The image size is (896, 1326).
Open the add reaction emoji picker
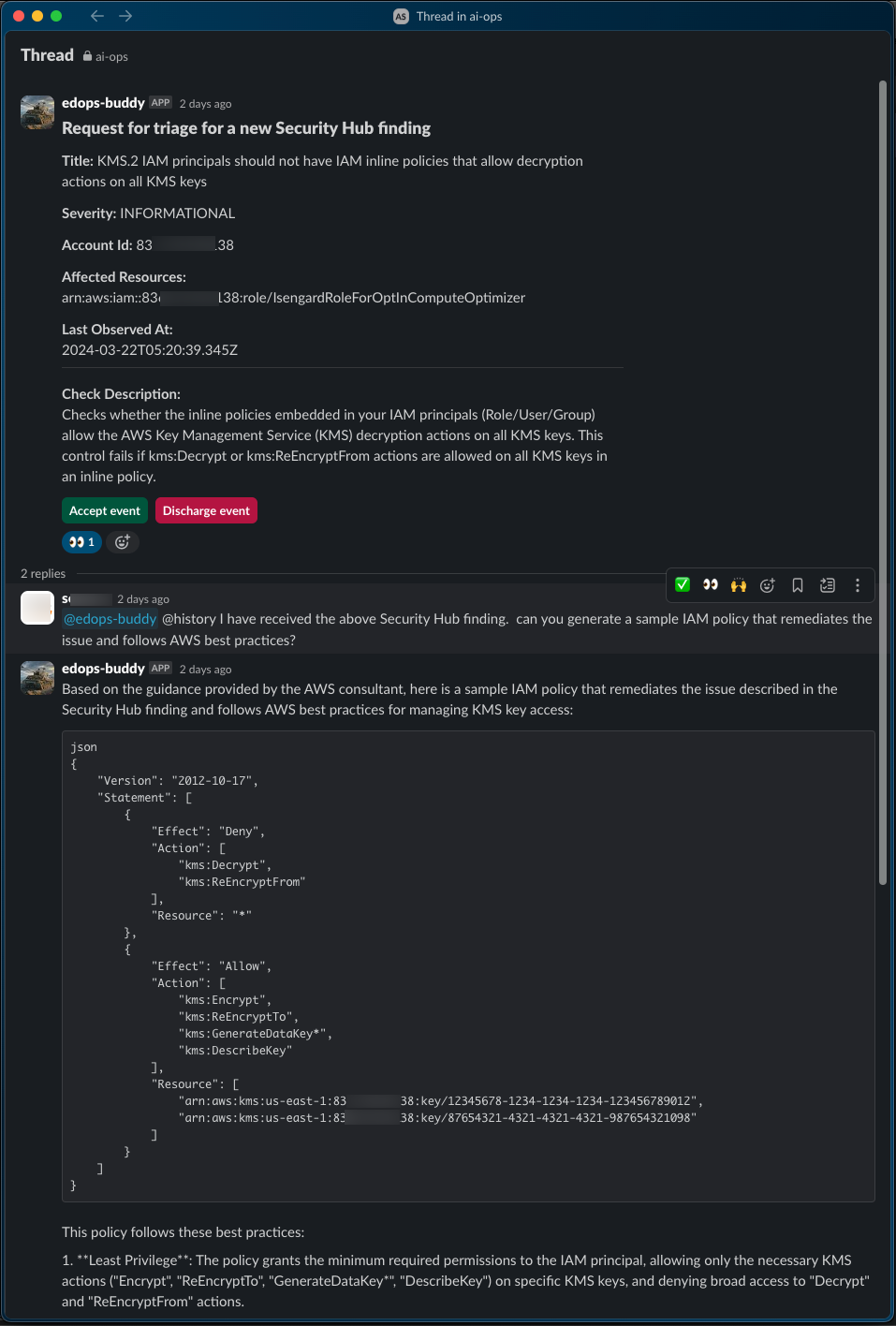[768, 584]
